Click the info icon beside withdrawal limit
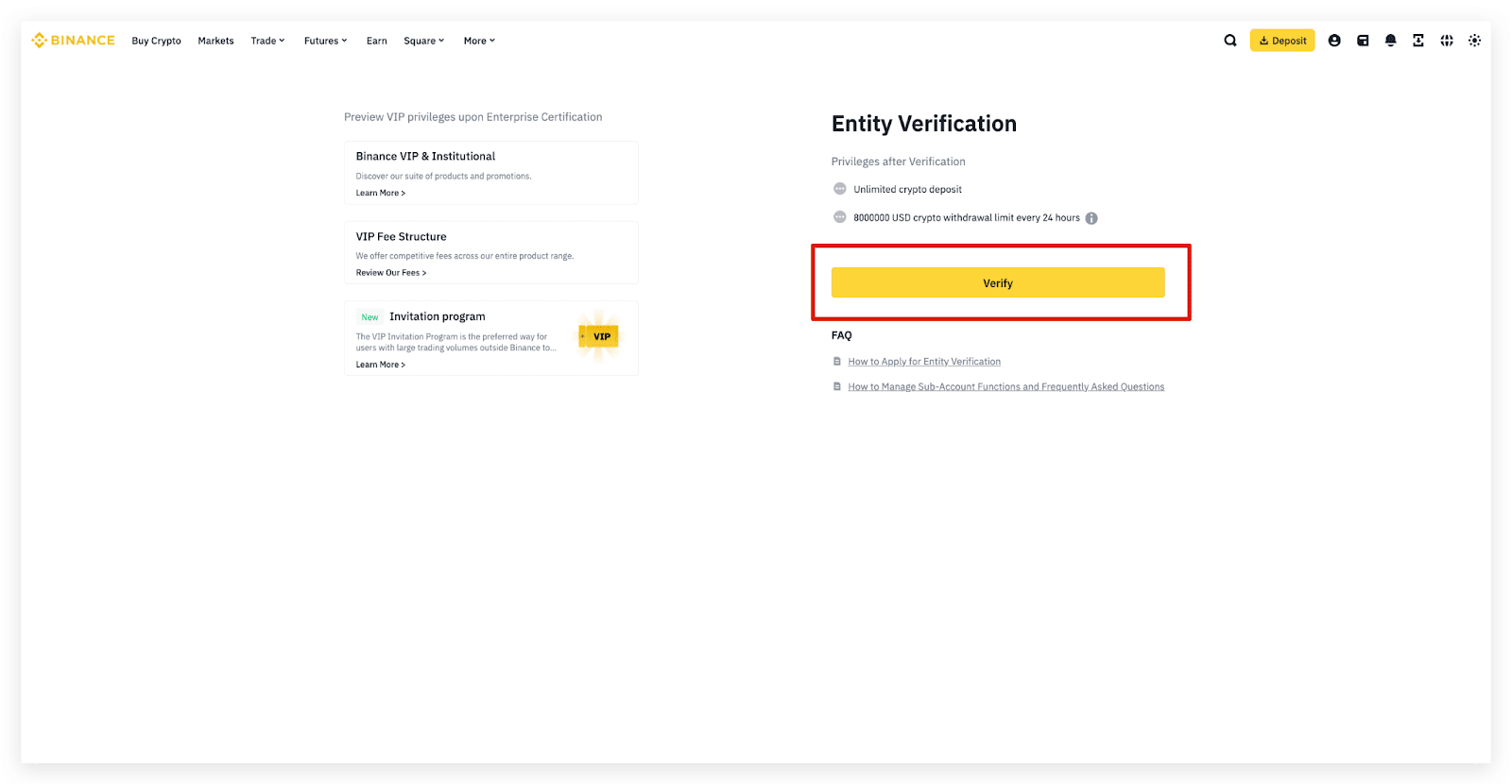The image size is (1512, 784). point(1091,218)
